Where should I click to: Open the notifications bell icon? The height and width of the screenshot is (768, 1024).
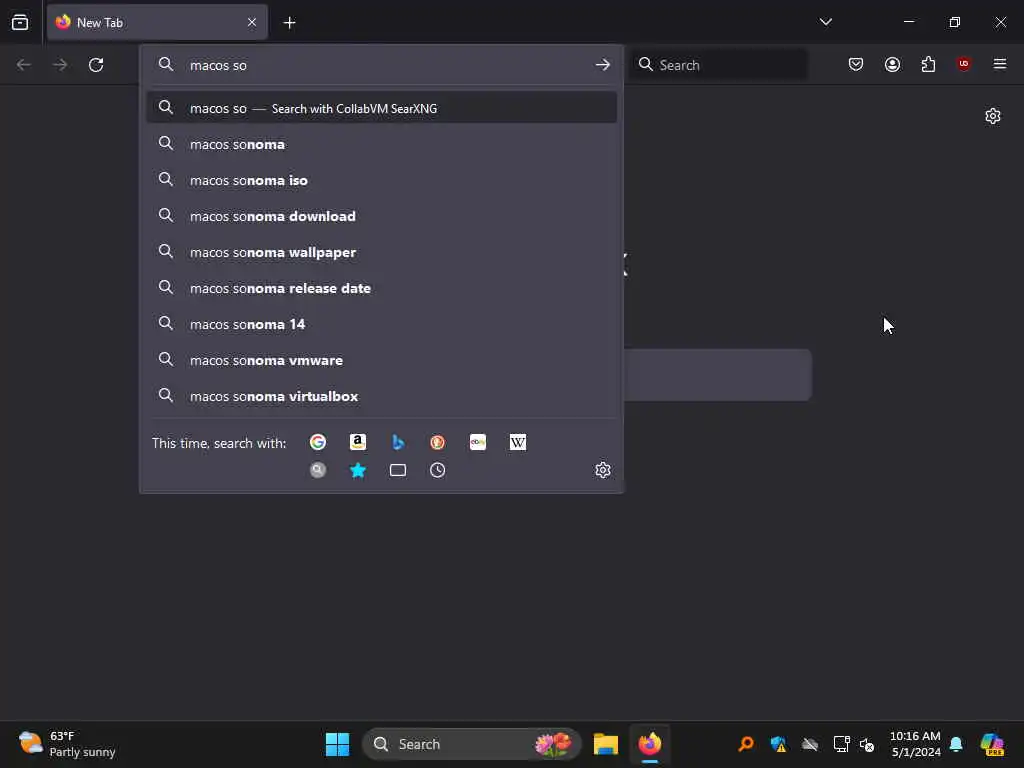point(956,744)
